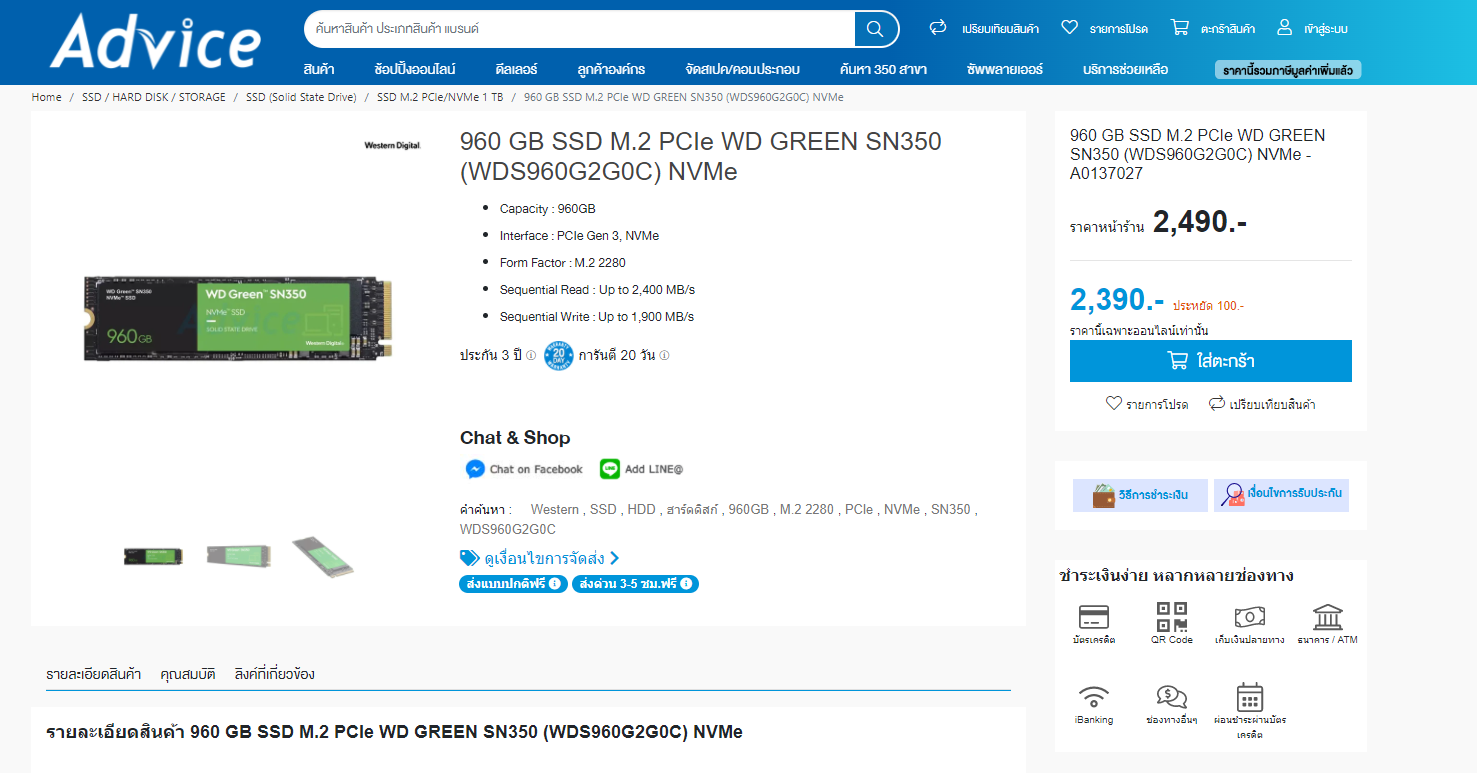This screenshot has height=773, width=1477.
Task: Click the Sequential Read : Up to 2,400 MB/s text
Action: pyautogui.click(x=597, y=289)
